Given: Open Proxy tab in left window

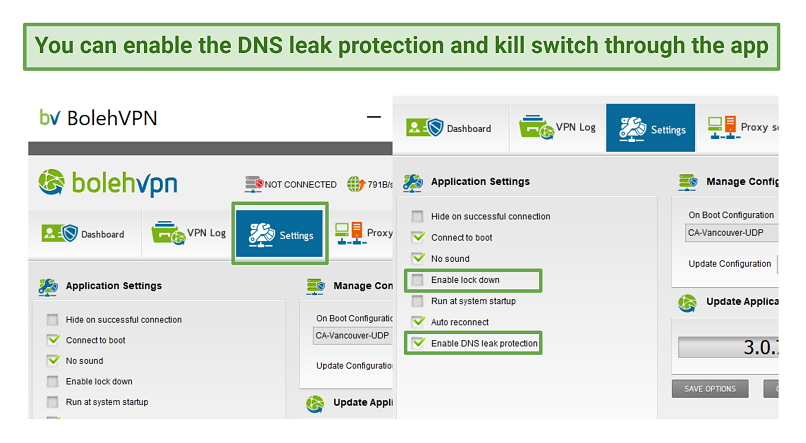Looking at the screenshot, I should tap(363, 234).
